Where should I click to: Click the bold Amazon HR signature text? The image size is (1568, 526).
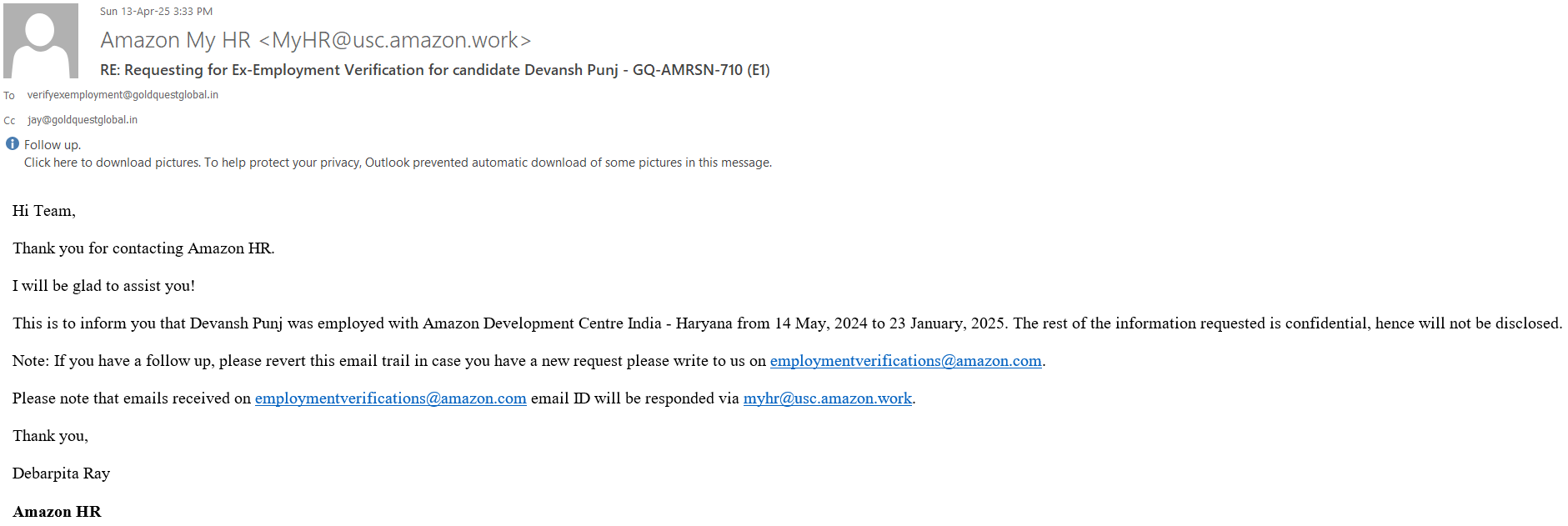tap(57, 512)
